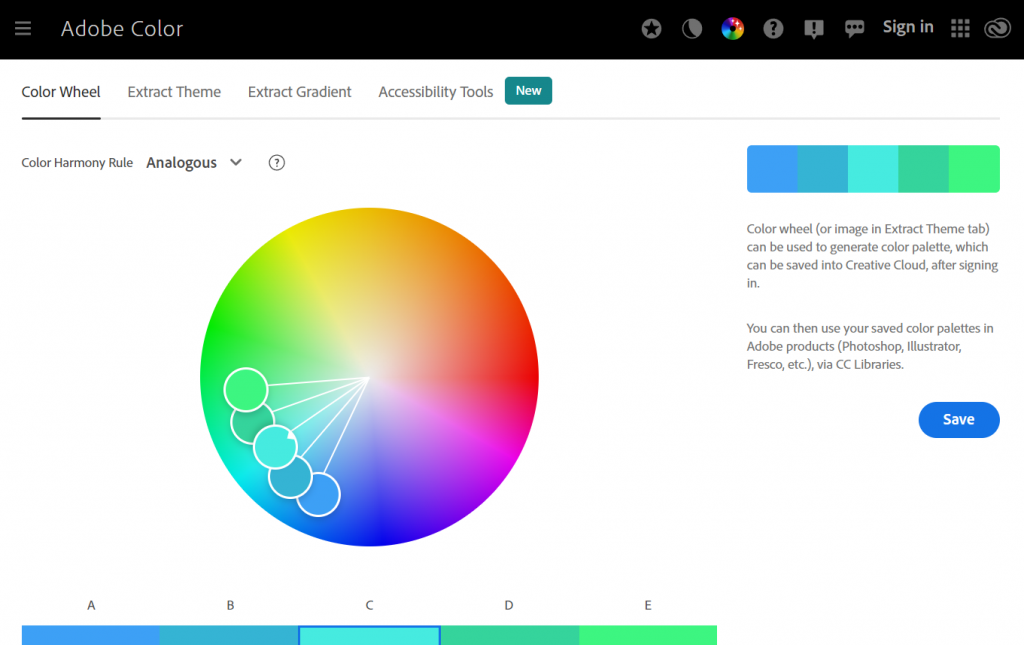Open the feedback speech bubble icon
The width and height of the screenshot is (1024, 645).
coord(854,28)
